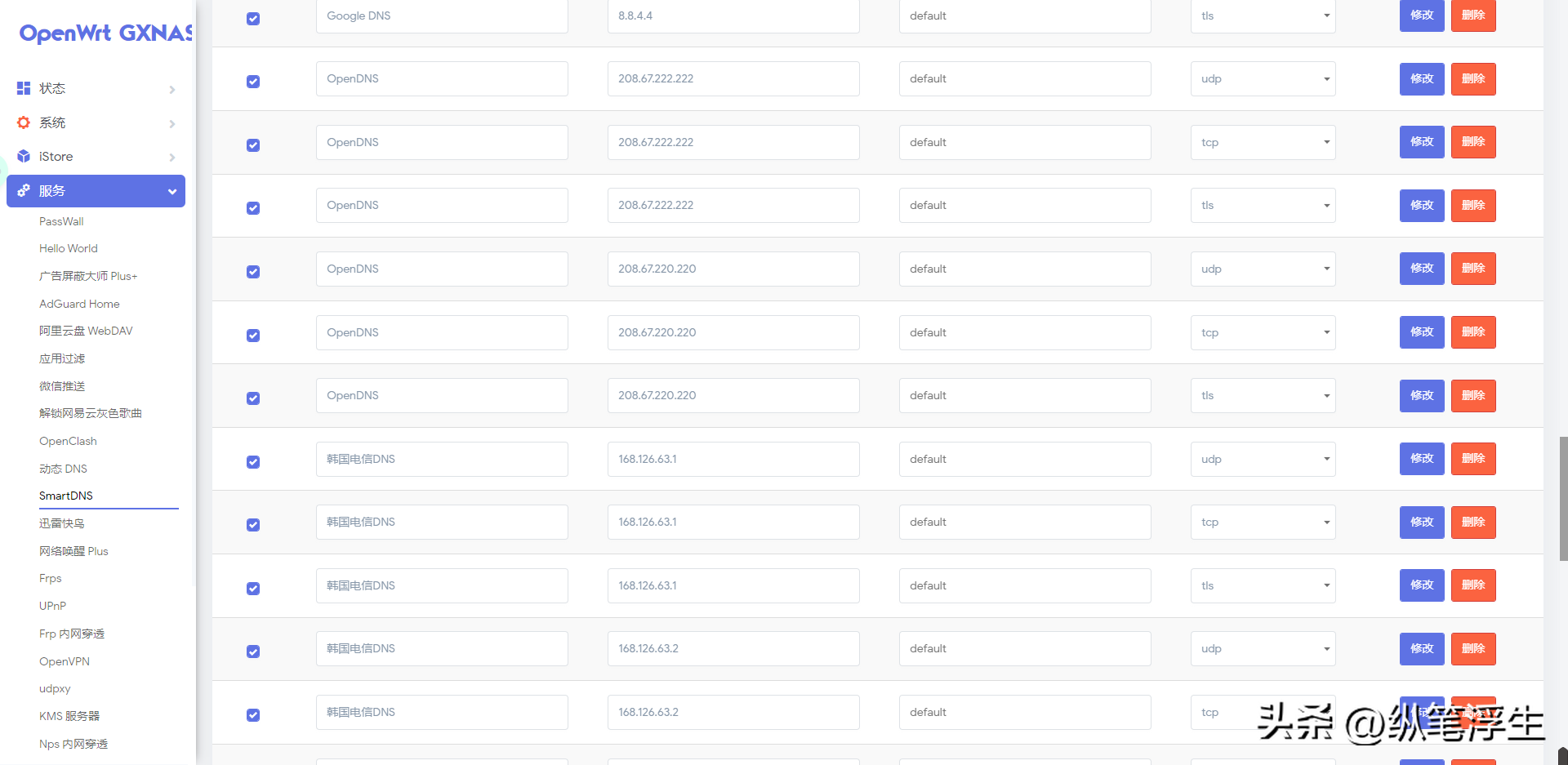
Task: Uncheck the OpenDNS 208.67.222.222 udp checkbox
Action: click(253, 81)
